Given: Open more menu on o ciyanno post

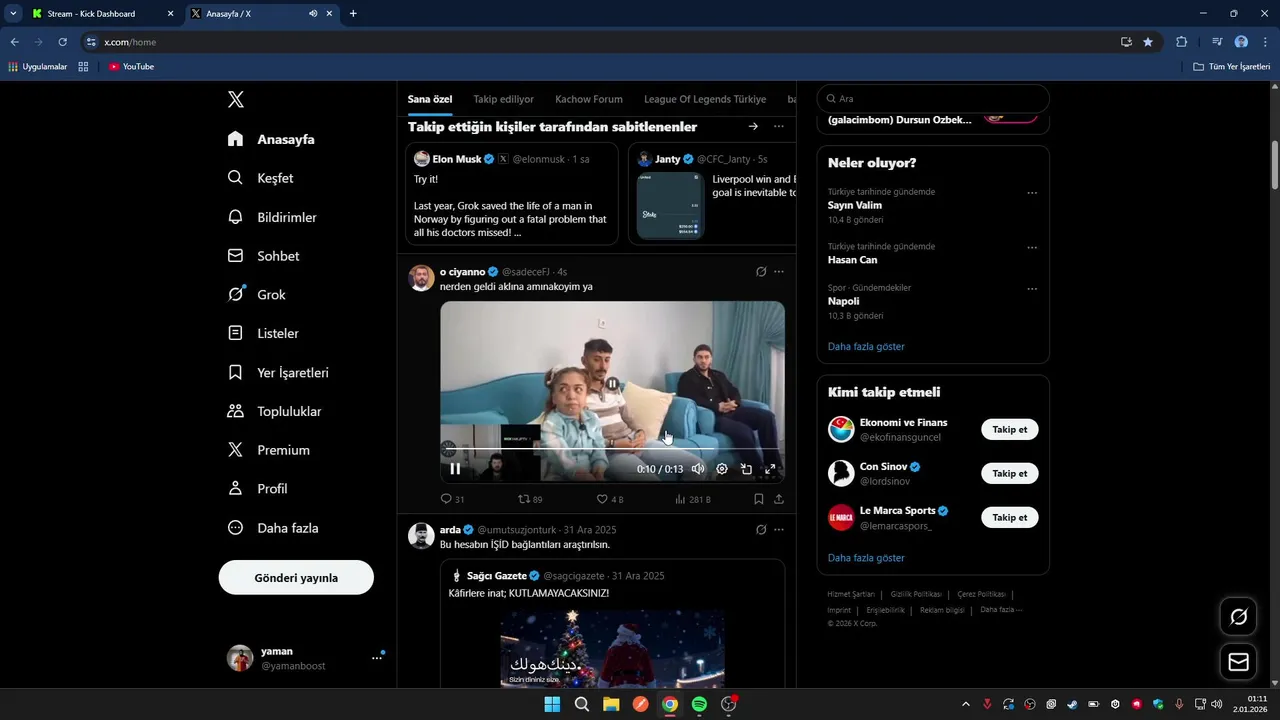Looking at the screenshot, I should click(779, 271).
